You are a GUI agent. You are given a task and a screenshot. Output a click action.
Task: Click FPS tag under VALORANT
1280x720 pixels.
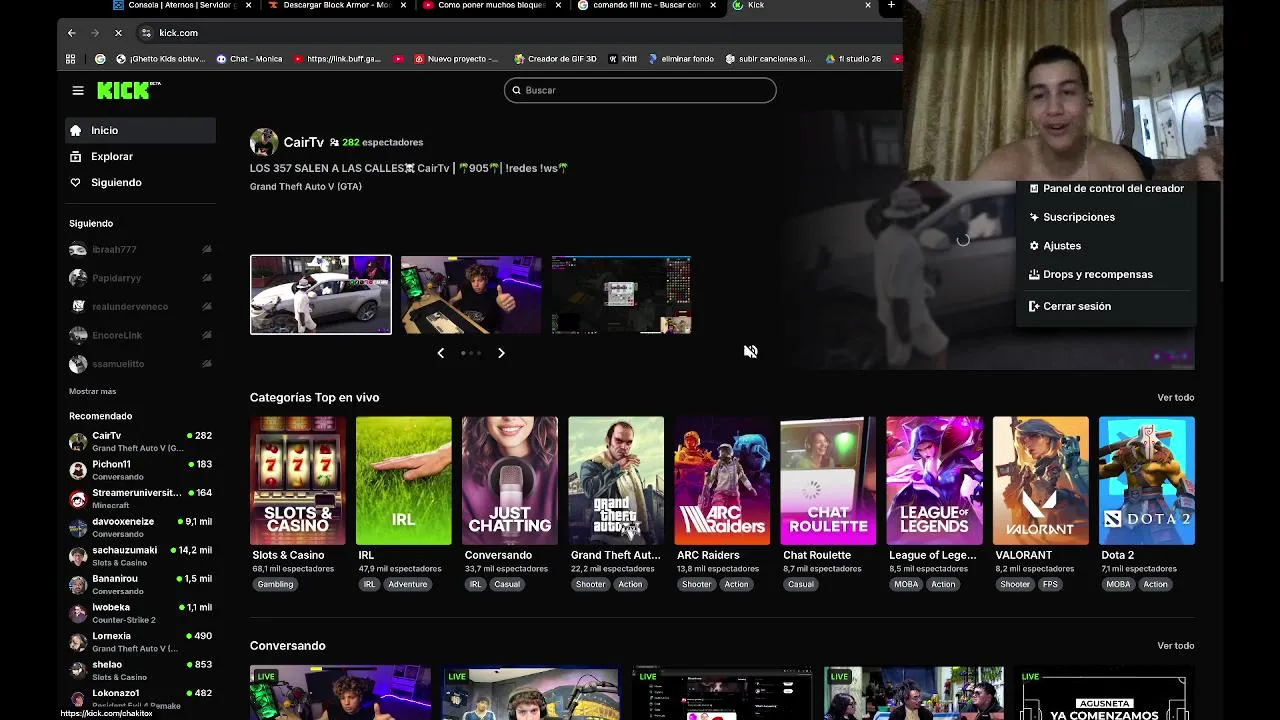[1050, 584]
